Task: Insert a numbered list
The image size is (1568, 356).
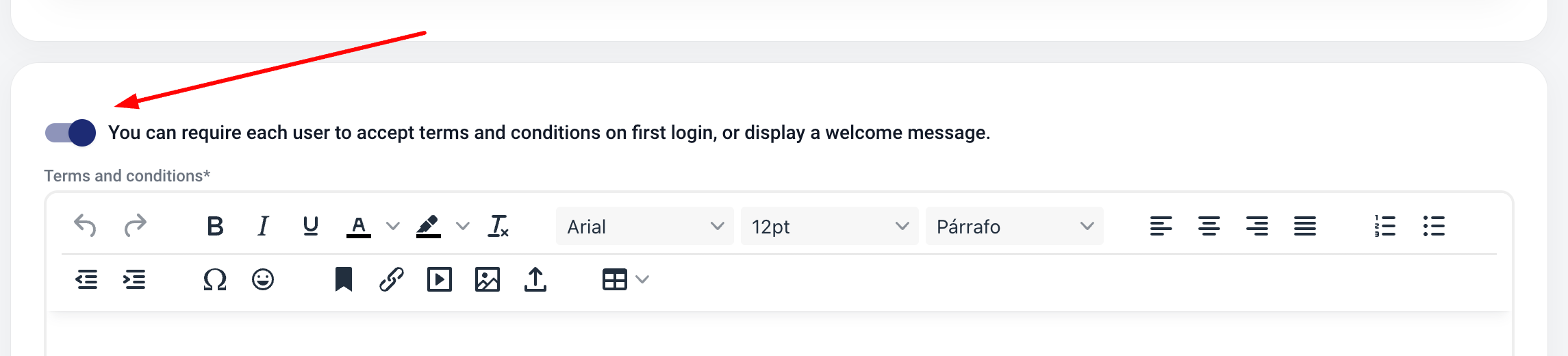Action: point(1384,226)
